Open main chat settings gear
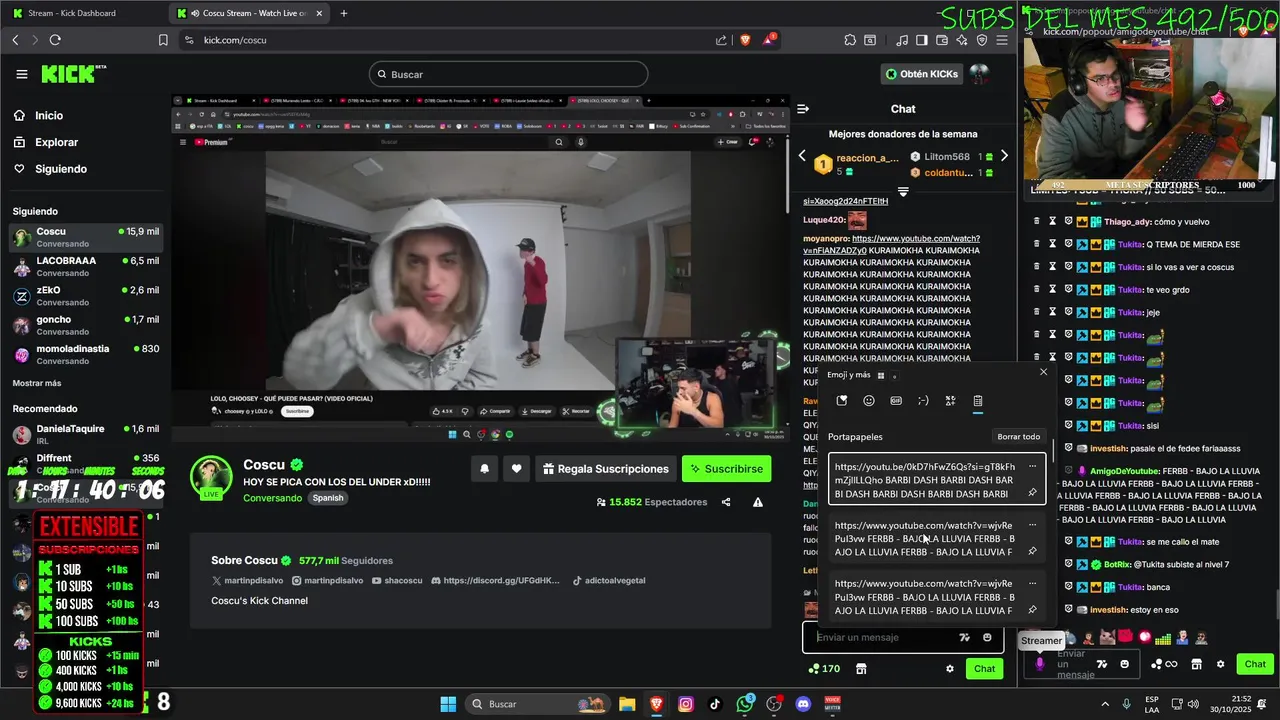The image size is (1280, 720). [950, 669]
